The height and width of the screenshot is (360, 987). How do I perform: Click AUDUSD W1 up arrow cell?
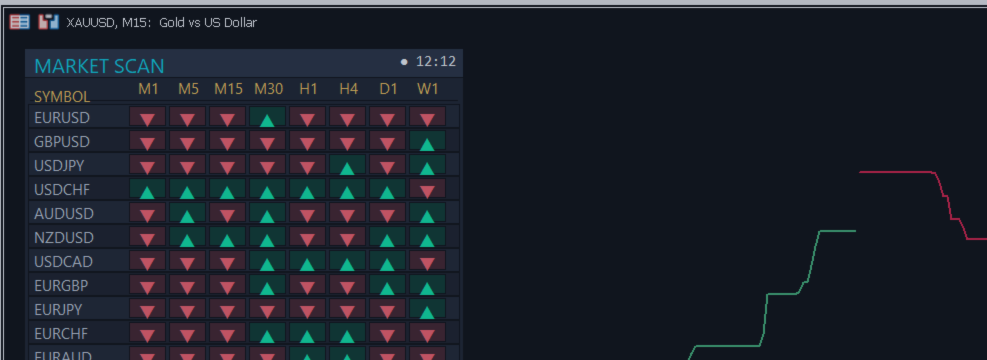[x=427, y=213]
